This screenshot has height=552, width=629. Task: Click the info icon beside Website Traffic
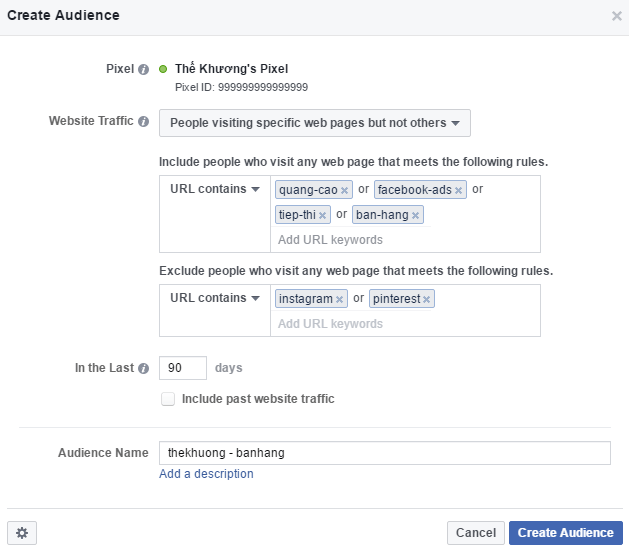144,122
